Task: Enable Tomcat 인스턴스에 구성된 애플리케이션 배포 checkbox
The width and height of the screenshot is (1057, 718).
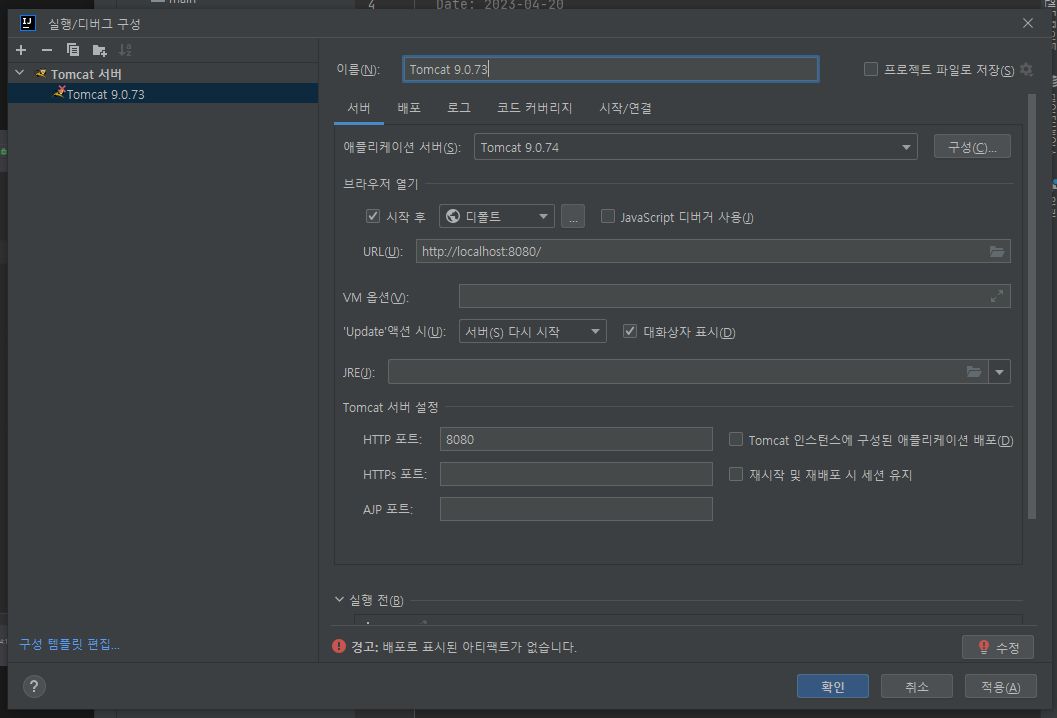Action: pyautogui.click(x=736, y=439)
